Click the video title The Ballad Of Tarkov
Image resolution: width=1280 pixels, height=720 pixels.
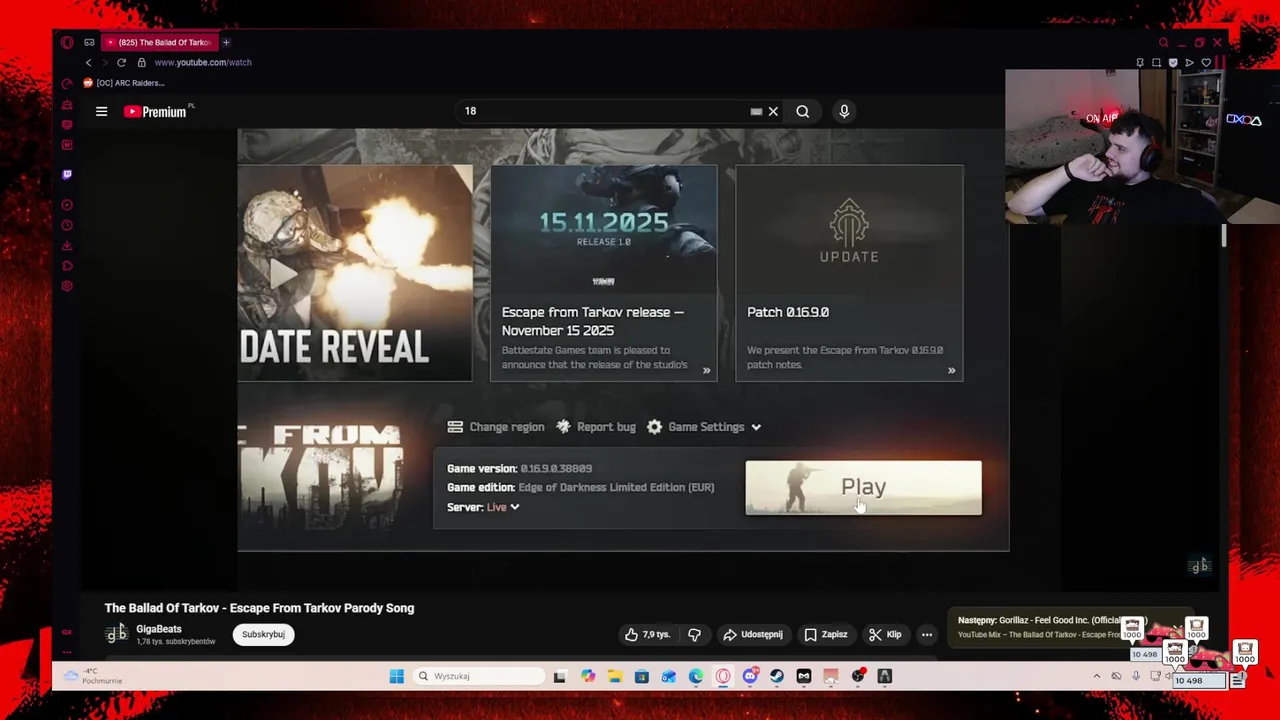pos(259,608)
